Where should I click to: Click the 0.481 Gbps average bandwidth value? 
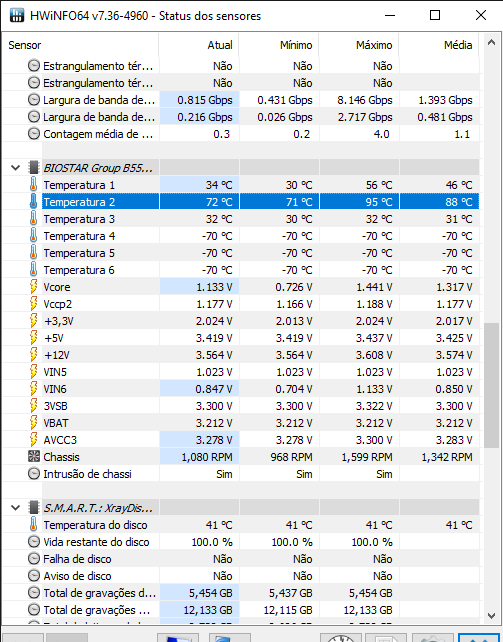point(445,117)
